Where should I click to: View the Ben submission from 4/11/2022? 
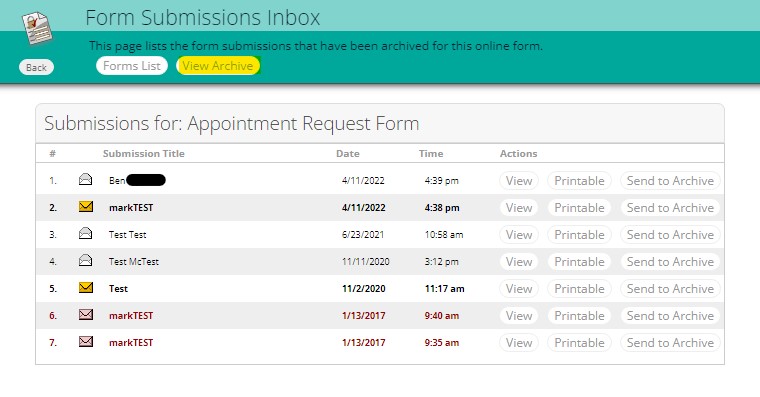[519, 181]
